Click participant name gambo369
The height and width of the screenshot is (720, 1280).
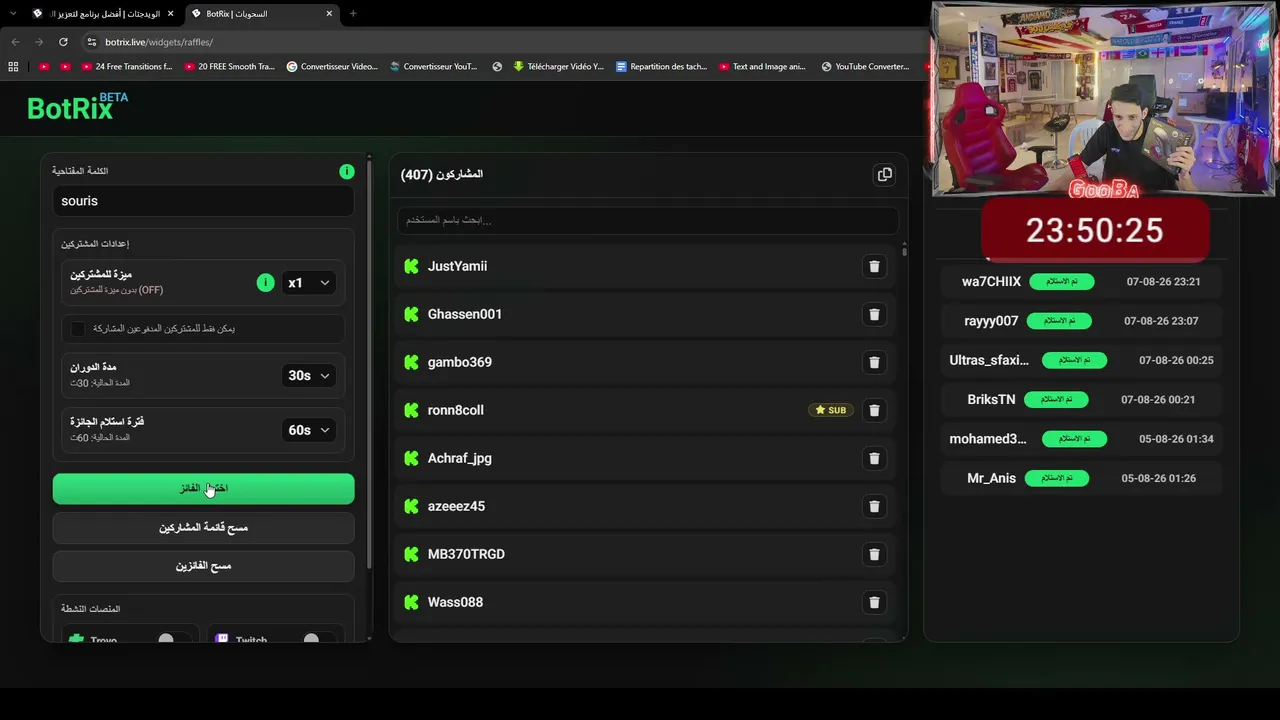460,362
